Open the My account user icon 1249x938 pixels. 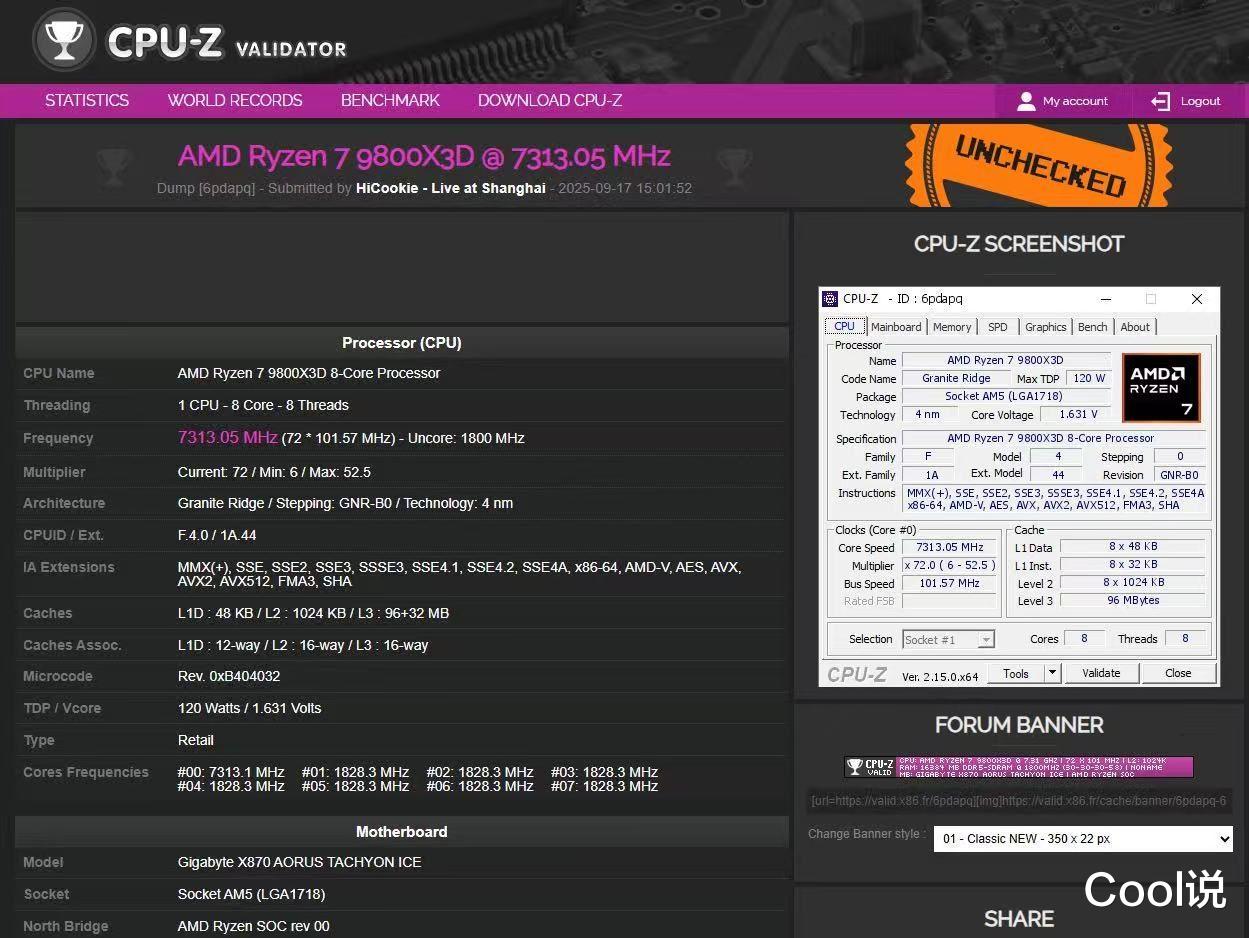[x=1026, y=101]
